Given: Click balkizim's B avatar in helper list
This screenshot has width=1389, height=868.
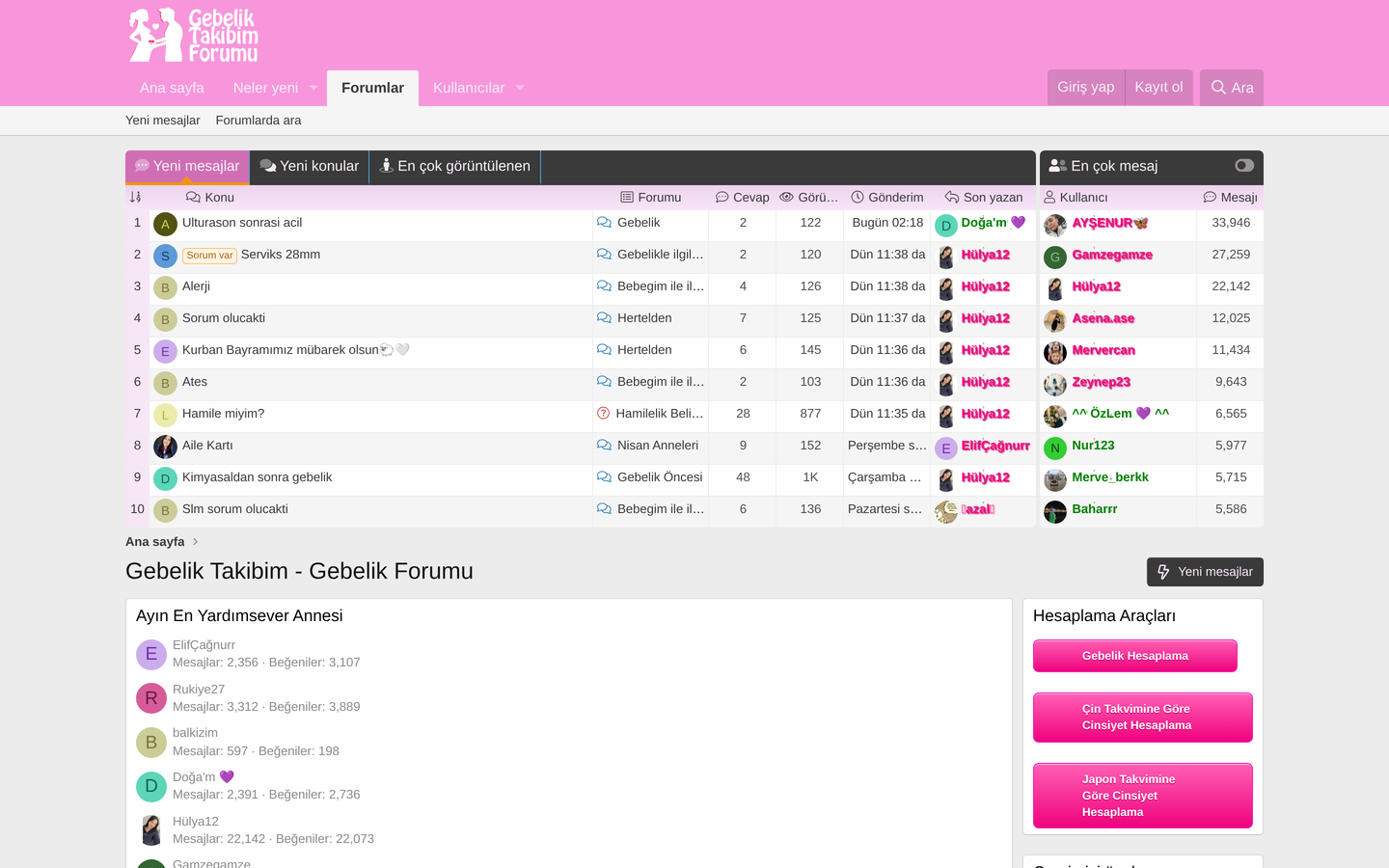Looking at the screenshot, I should pyautogui.click(x=151, y=743).
